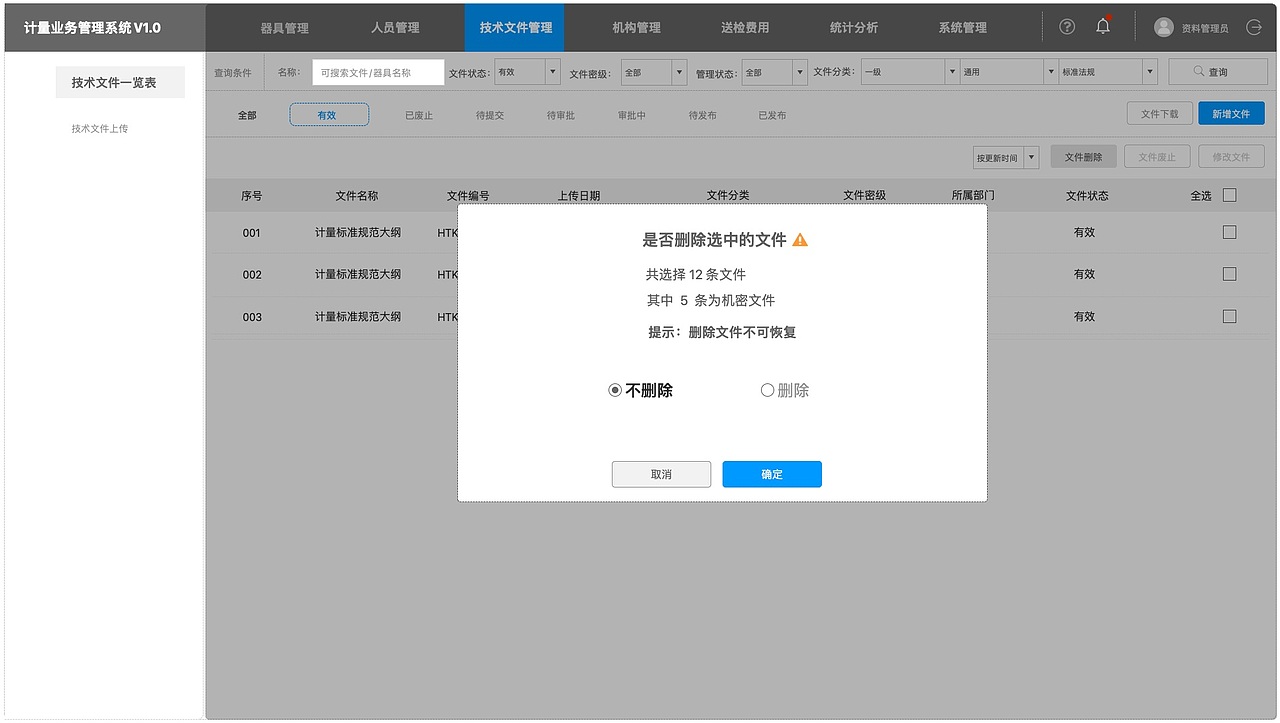Viewport: 1280px width, 723px height.
Task: Open the notification bell icon
Action: [x=1103, y=26]
